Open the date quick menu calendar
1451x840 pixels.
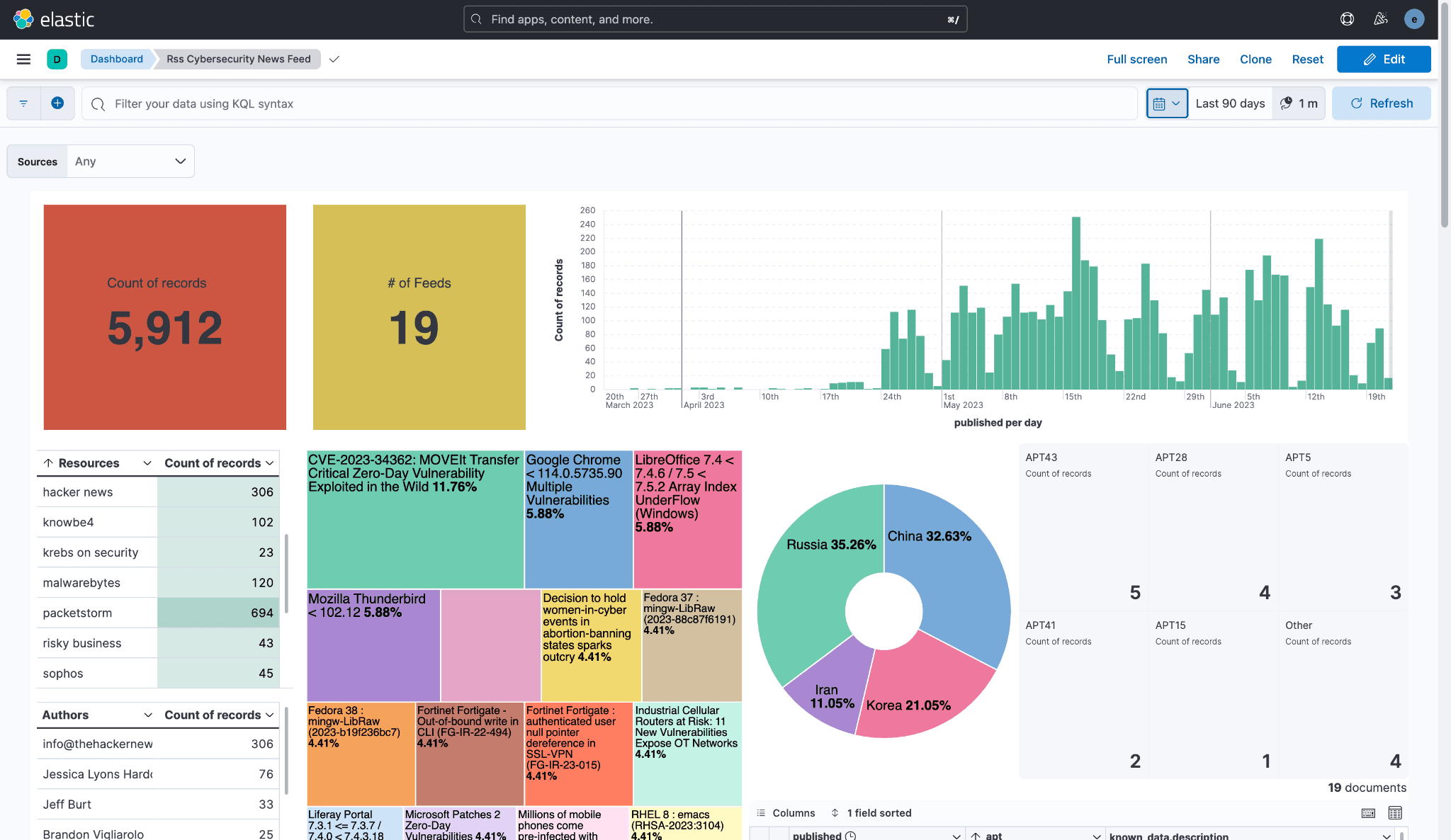coord(1166,103)
